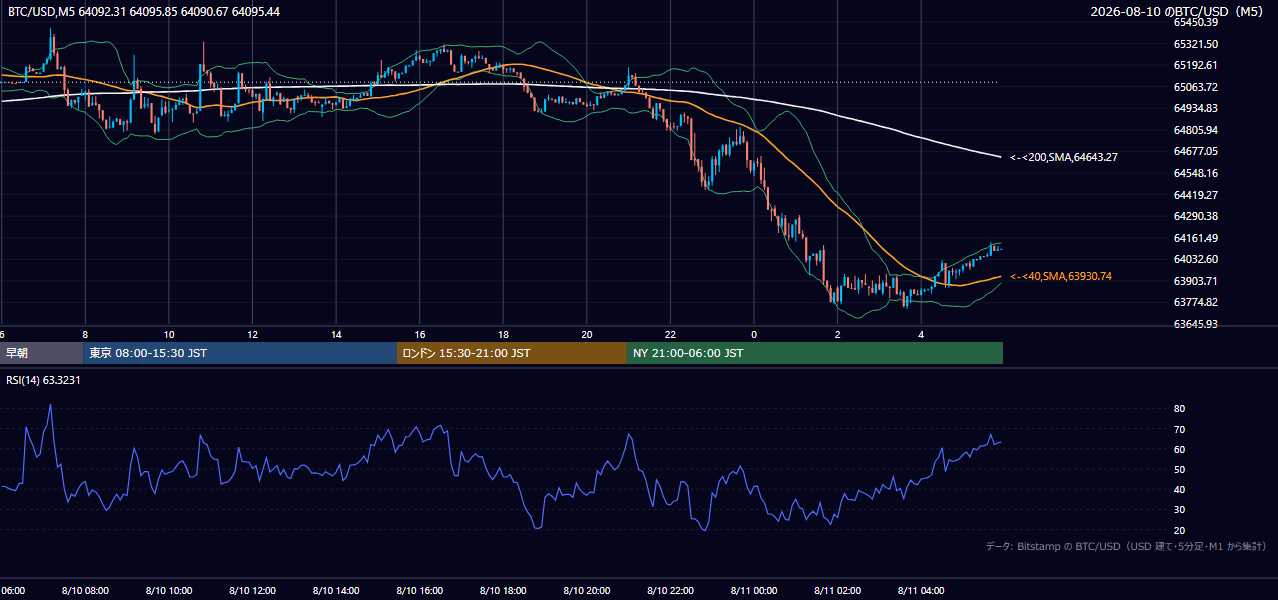Click the RSI(14) 63.3231 indicator label
The width and height of the screenshot is (1278, 600).
(44, 380)
